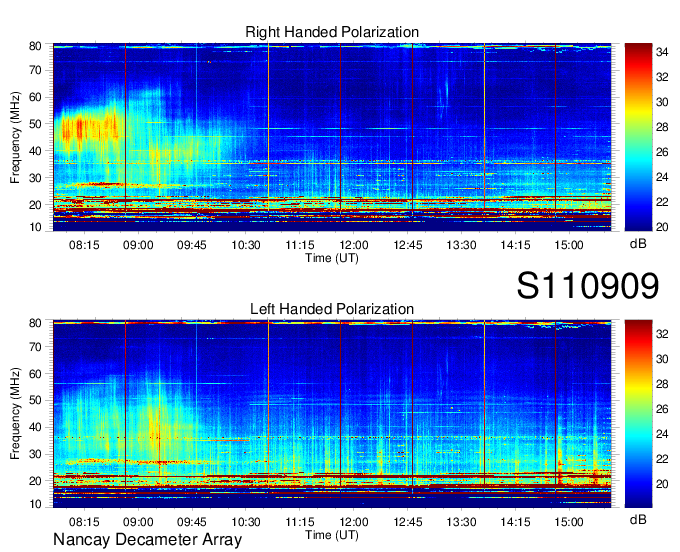Screen dimensions: 680x552
Task: Click the dB label under the lower color bar
Action: coord(638,519)
